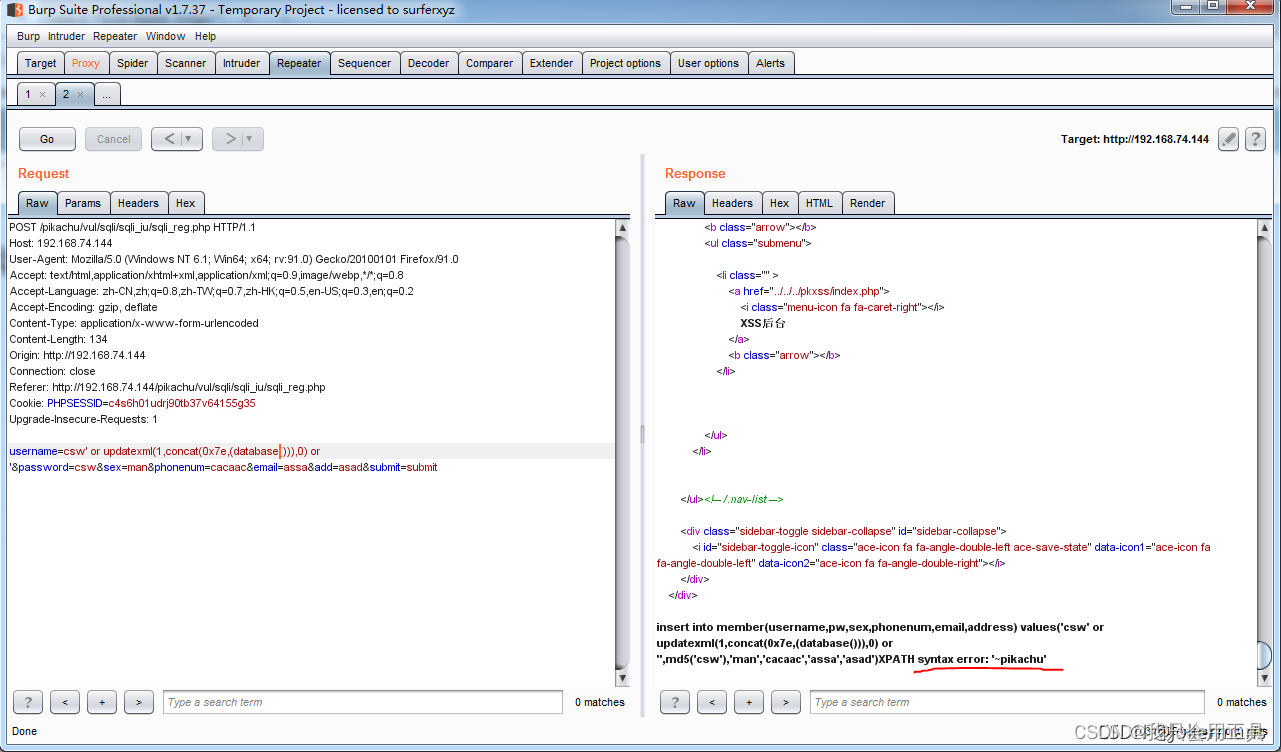Go to previous match in the response search
Image resolution: width=1281 pixels, height=752 pixels.
coord(712,702)
